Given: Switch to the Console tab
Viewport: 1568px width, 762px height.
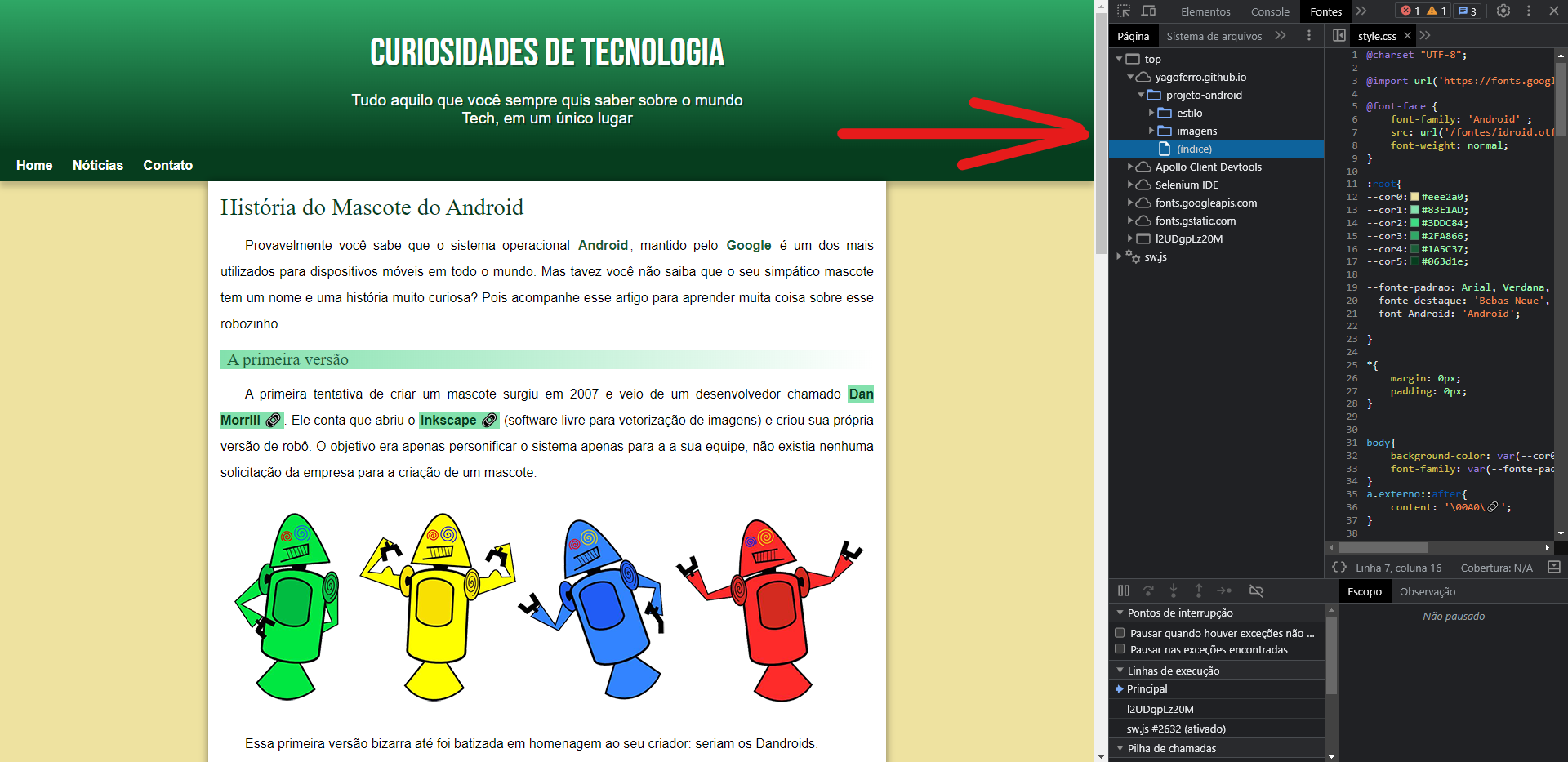Looking at the screenshot, I should [1270, 11].
